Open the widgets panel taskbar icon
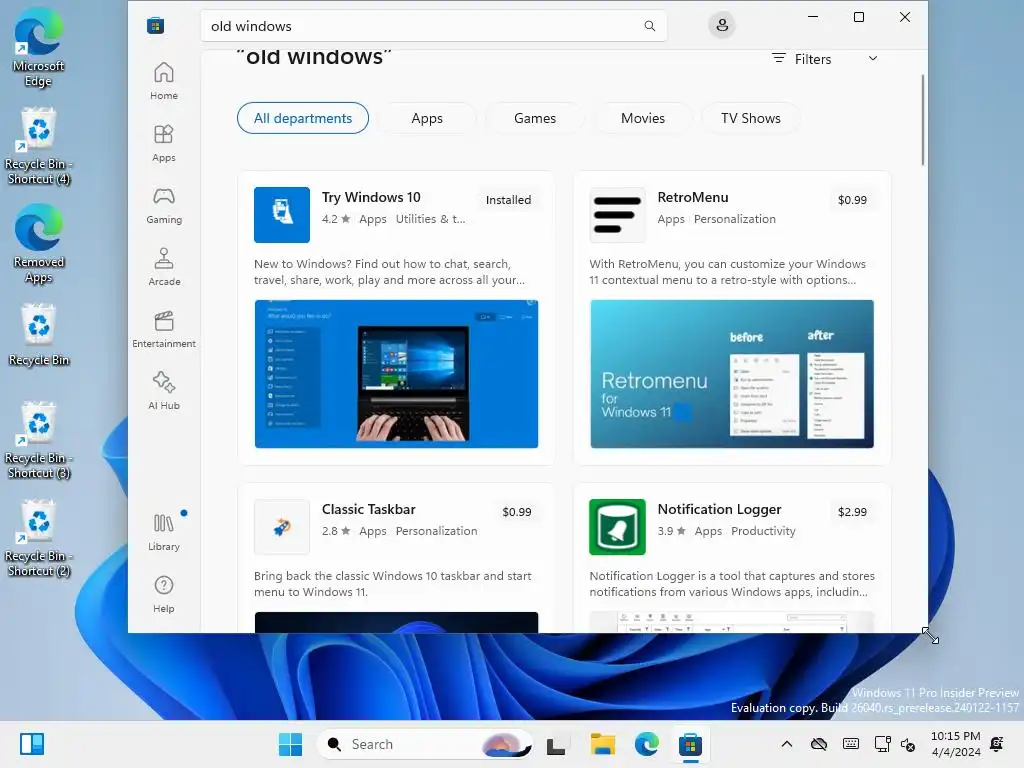Viewport: 1024px width, 768px height. click(x=31, y=744)
